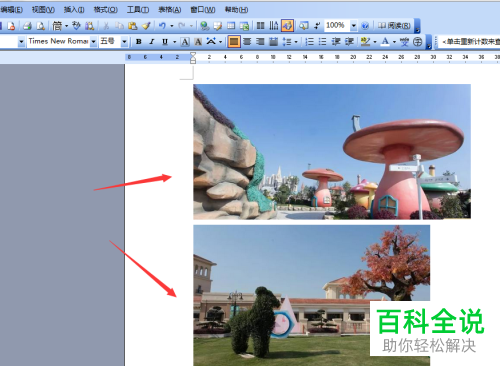Screen dimensions: 500x366
Task: Open the 窗口(W) menu
Action: click(x=203, y=10)
